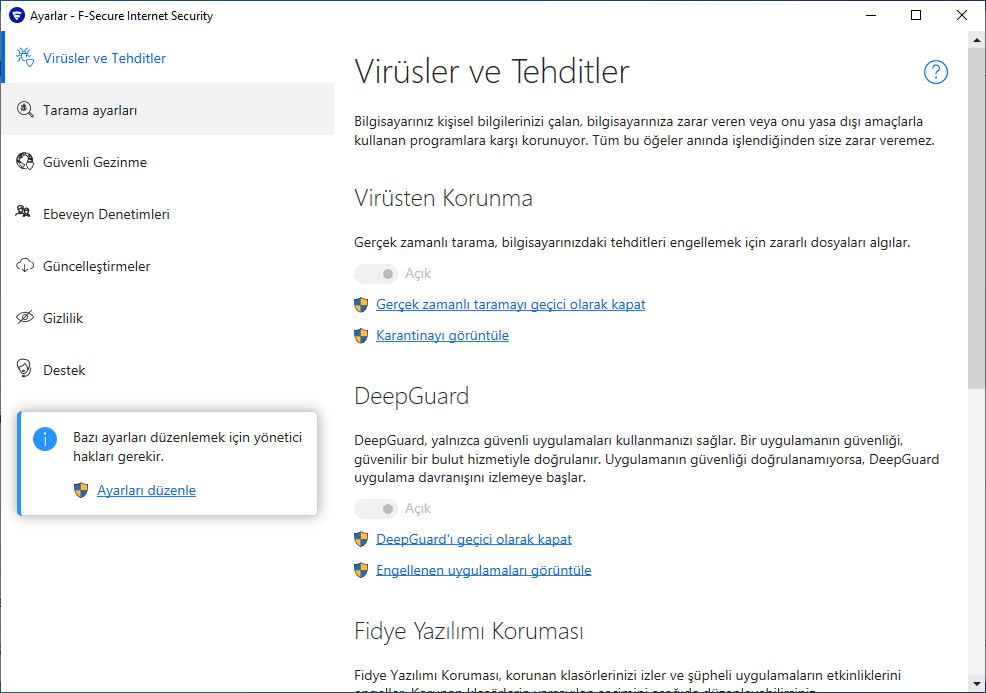Switch to Gizlilik settings

point(167,318)
